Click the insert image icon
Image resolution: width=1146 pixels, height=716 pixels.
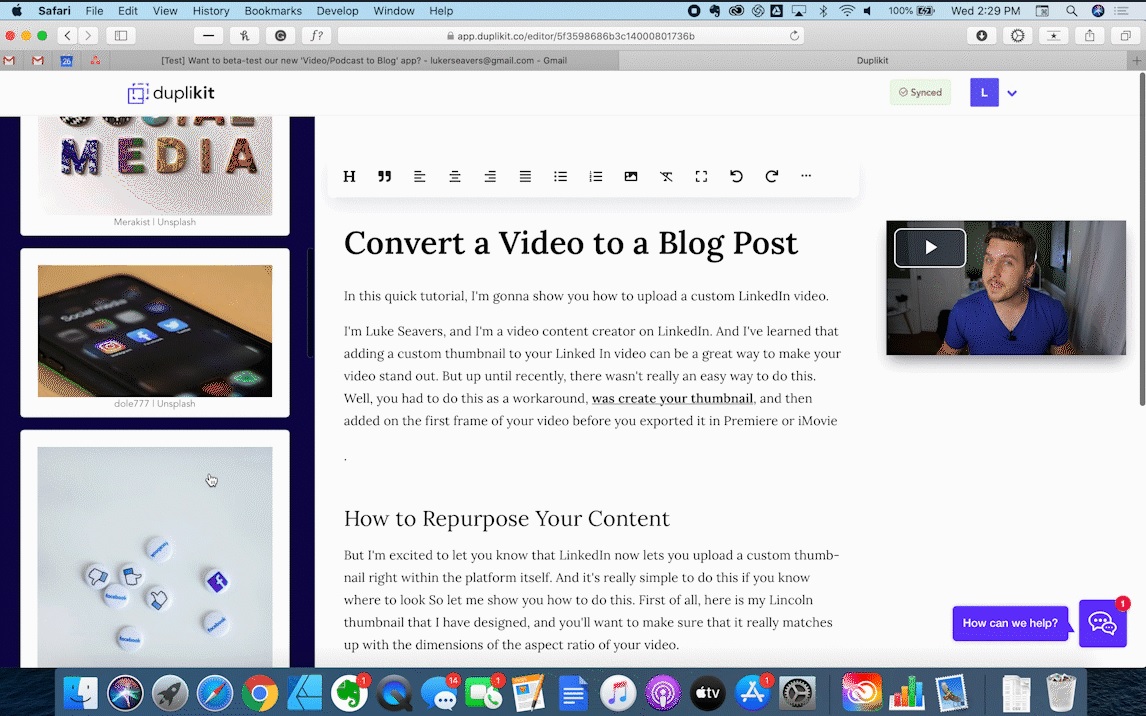(x=631, y=177)
